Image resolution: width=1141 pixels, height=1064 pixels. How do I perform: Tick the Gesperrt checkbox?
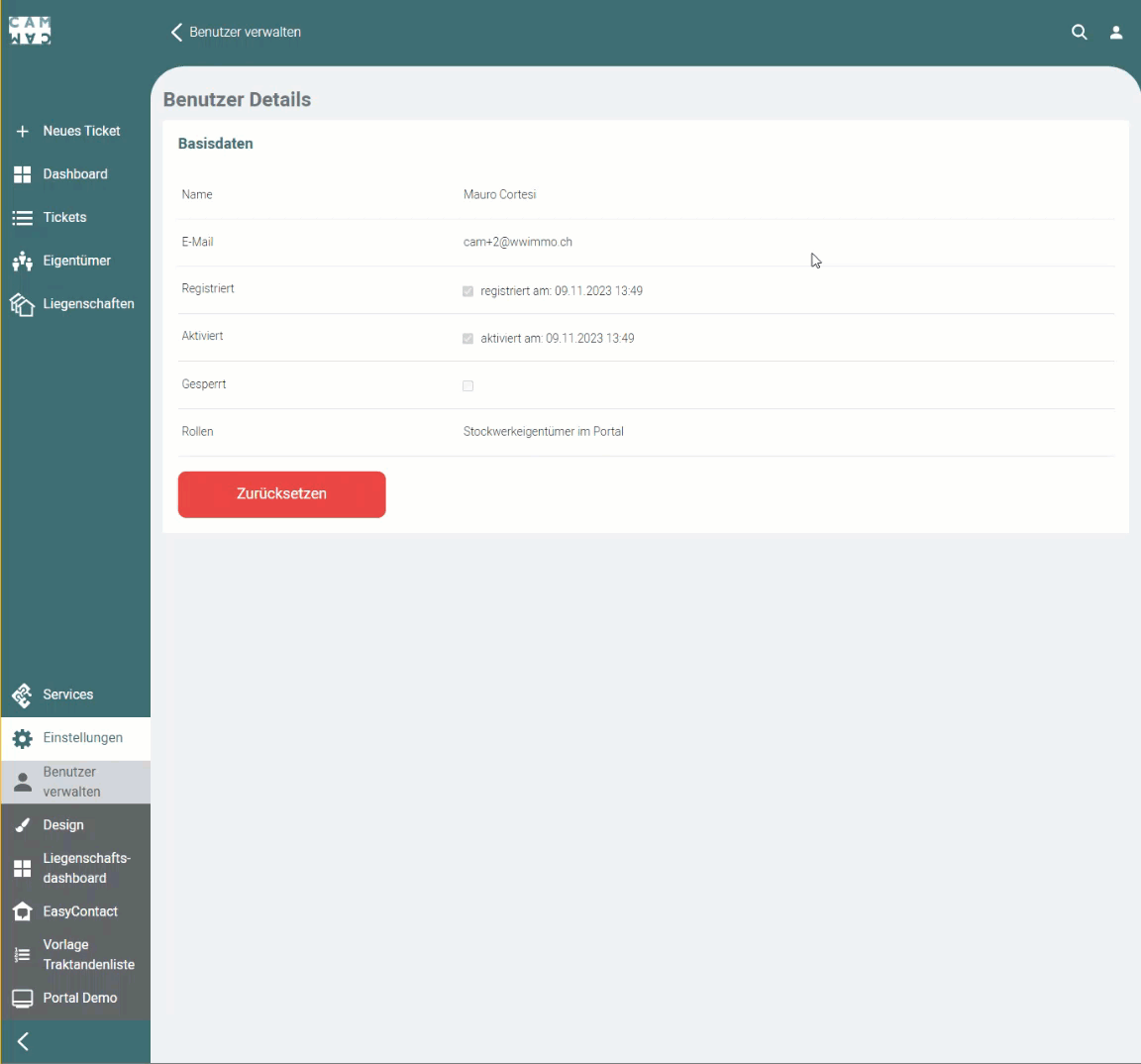pyautogui.click(x=467, y=385)
